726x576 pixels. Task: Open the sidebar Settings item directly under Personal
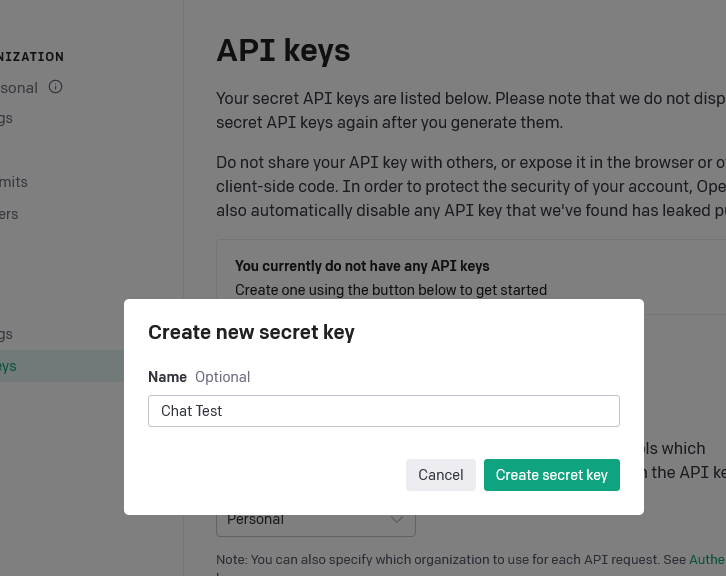[x=6, y=119]
